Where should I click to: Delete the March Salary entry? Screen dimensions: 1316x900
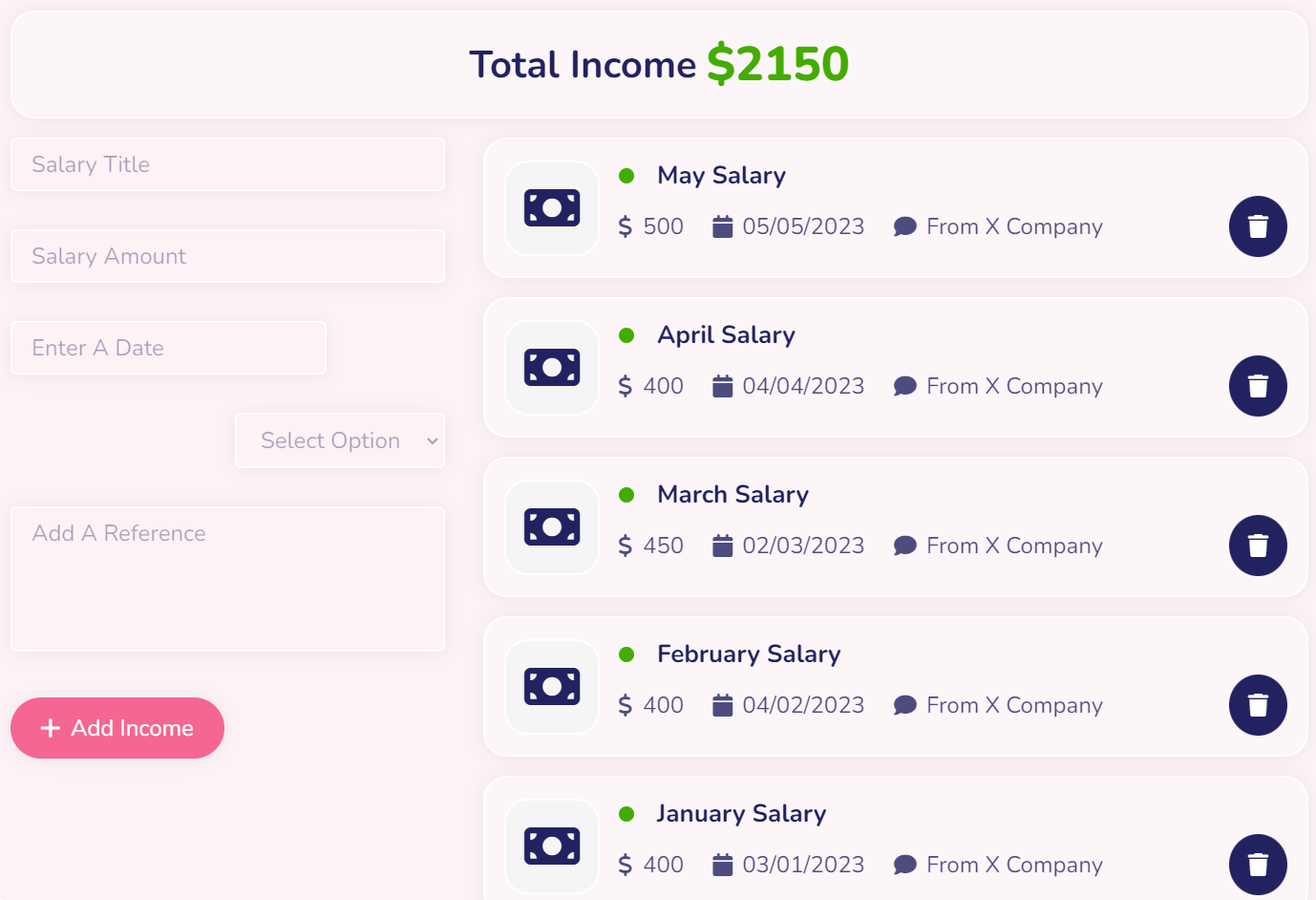point(1258,546)
